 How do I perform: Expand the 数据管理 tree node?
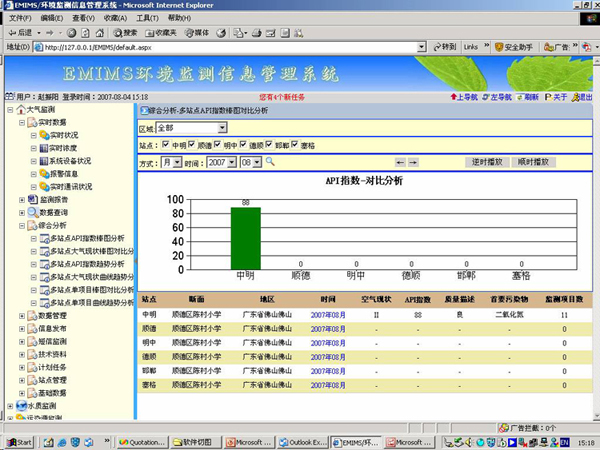tap(22, 316)
